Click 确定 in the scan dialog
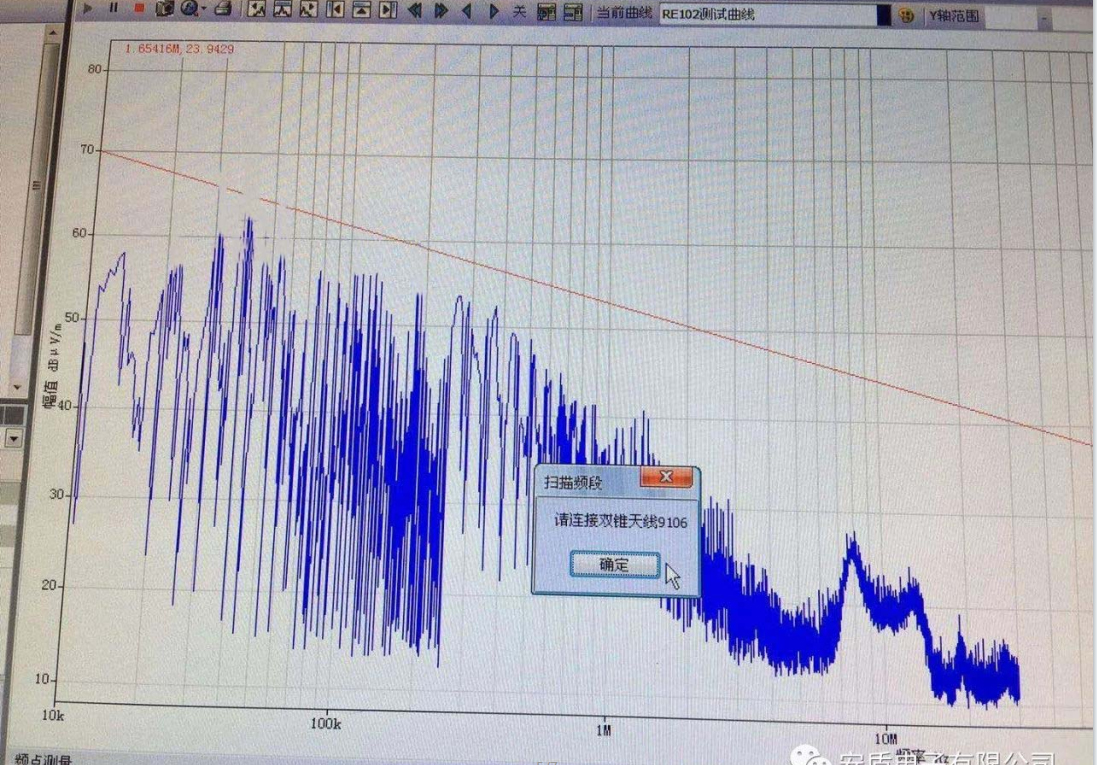Screen dimensions: 1097x765 click(614, 565)
